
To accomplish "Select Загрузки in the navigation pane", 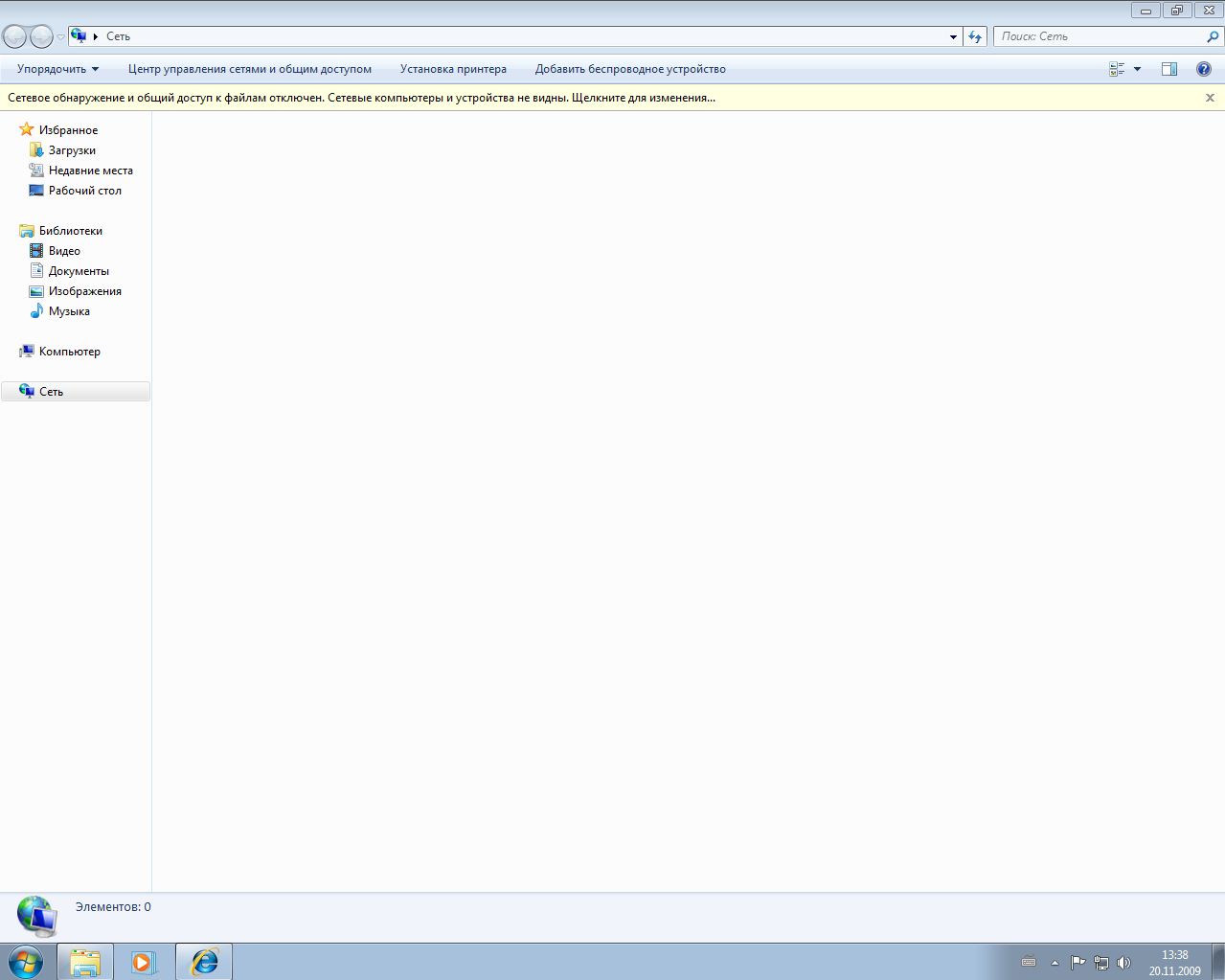I will [x=72, y=150].
